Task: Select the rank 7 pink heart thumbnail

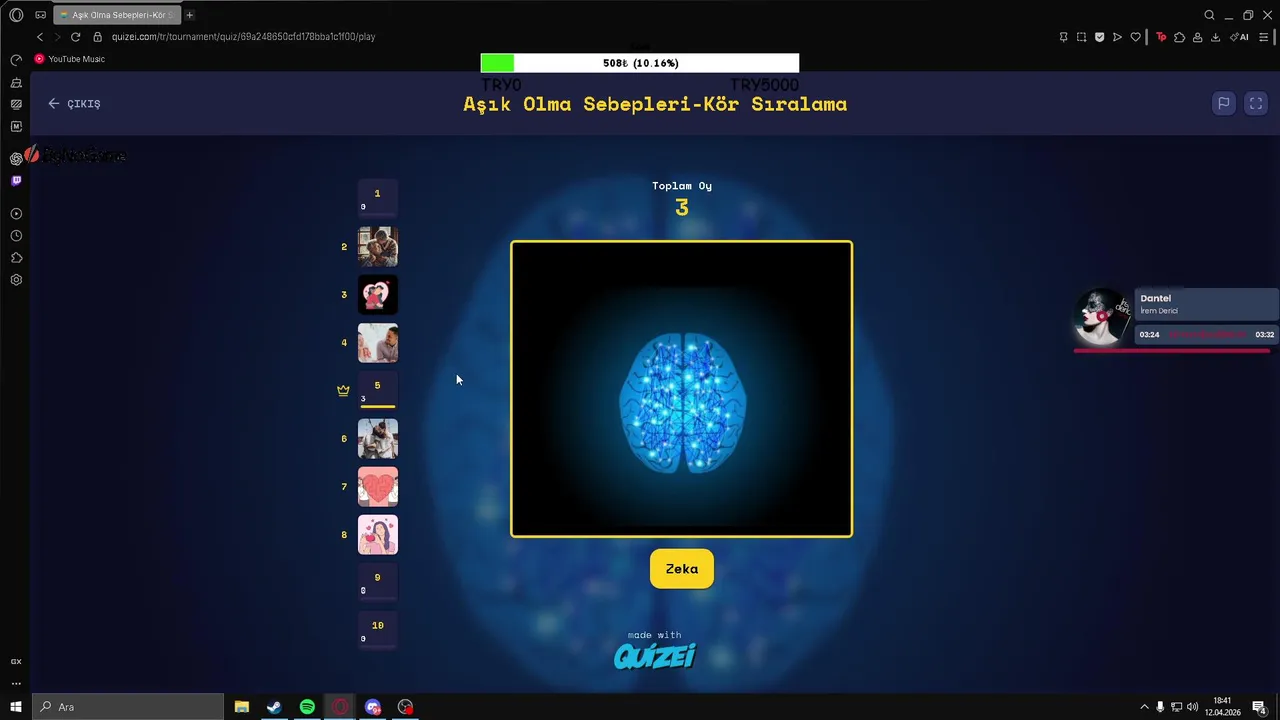Action: pyautogui.click(x=378, y=486)
